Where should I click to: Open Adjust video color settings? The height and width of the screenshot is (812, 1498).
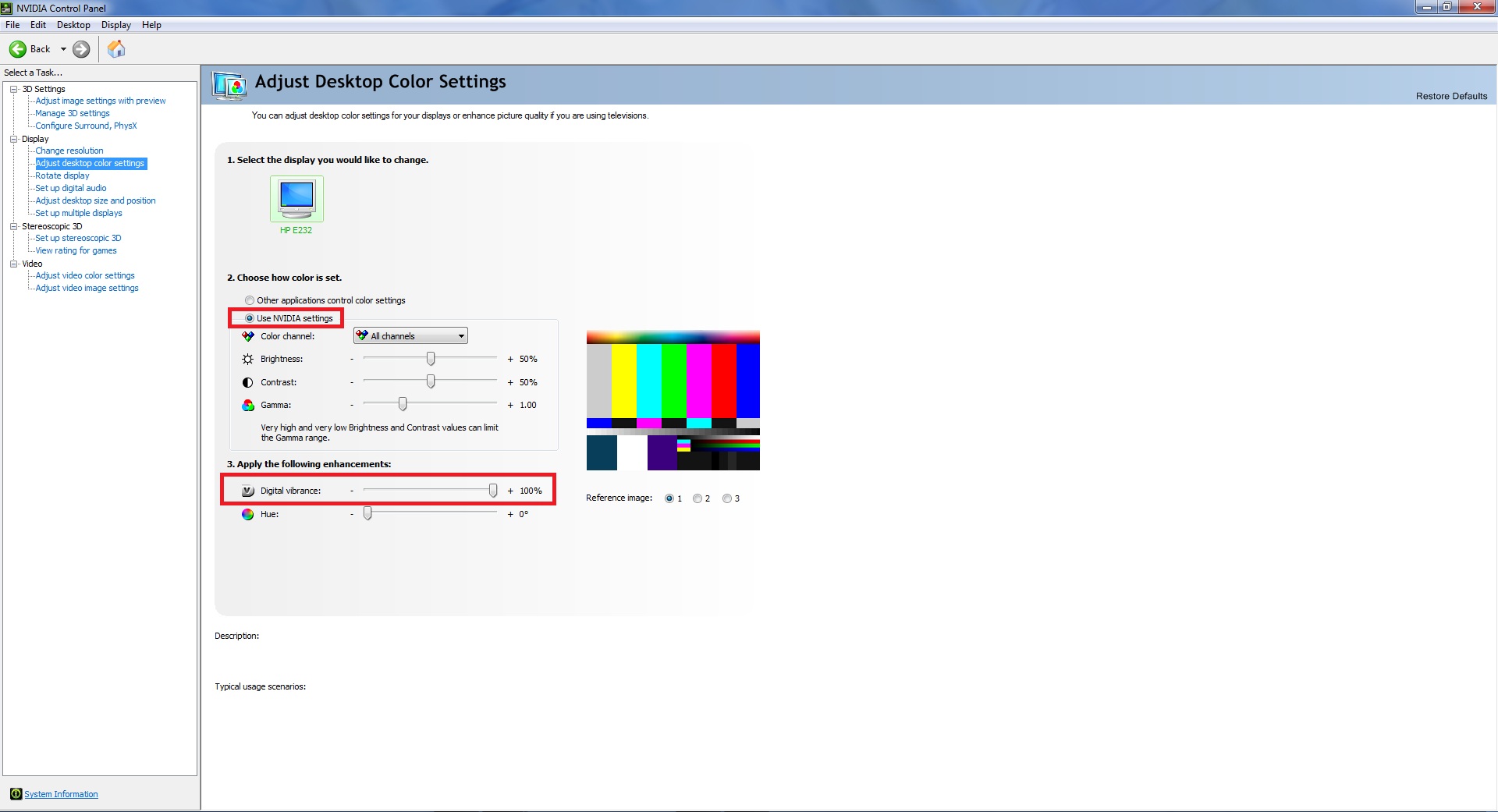point(85,275)
